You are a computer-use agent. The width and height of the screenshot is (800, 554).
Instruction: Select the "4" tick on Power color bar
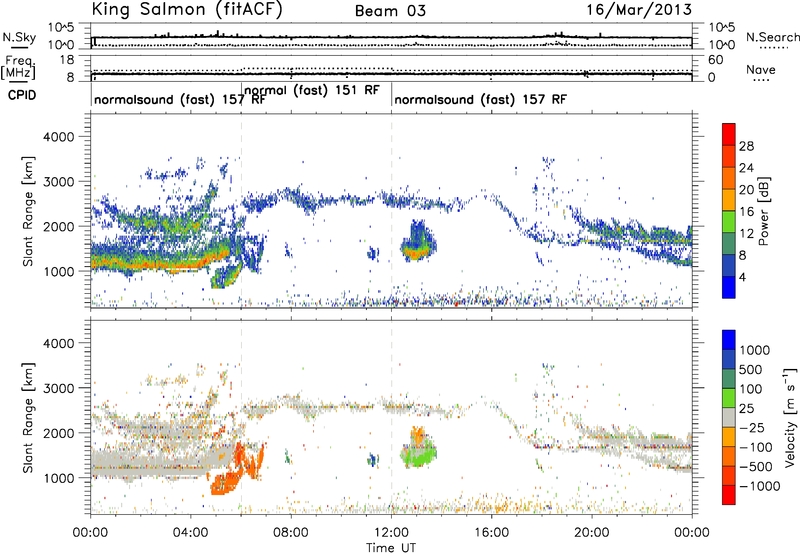click(743, 277)
